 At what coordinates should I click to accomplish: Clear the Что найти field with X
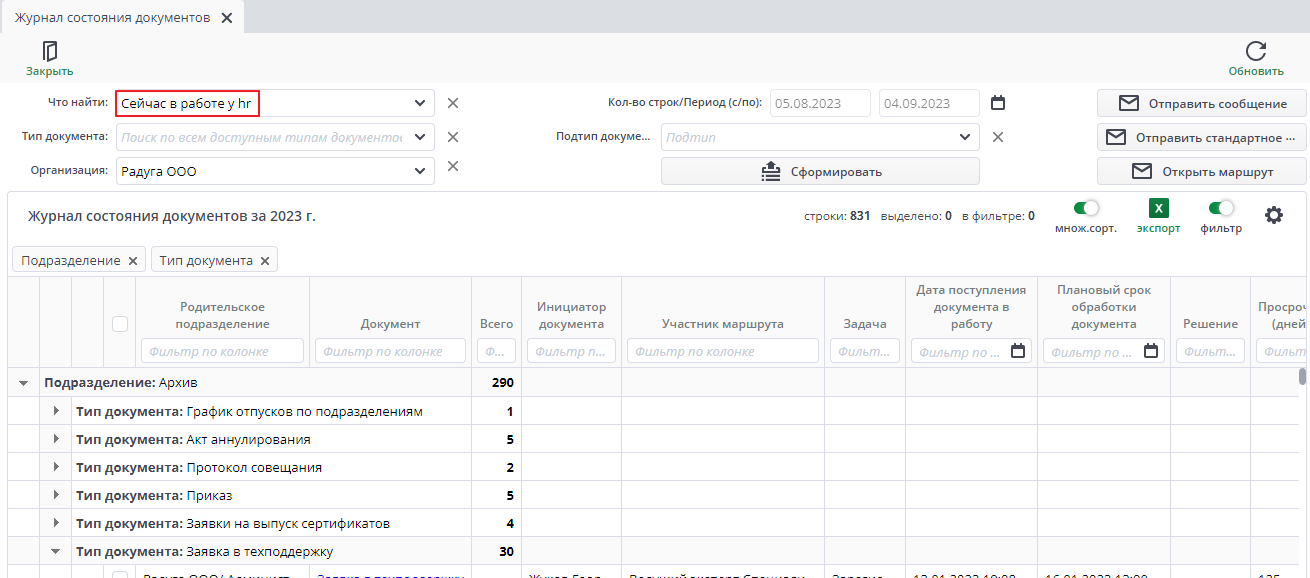[x=453, y=103]
